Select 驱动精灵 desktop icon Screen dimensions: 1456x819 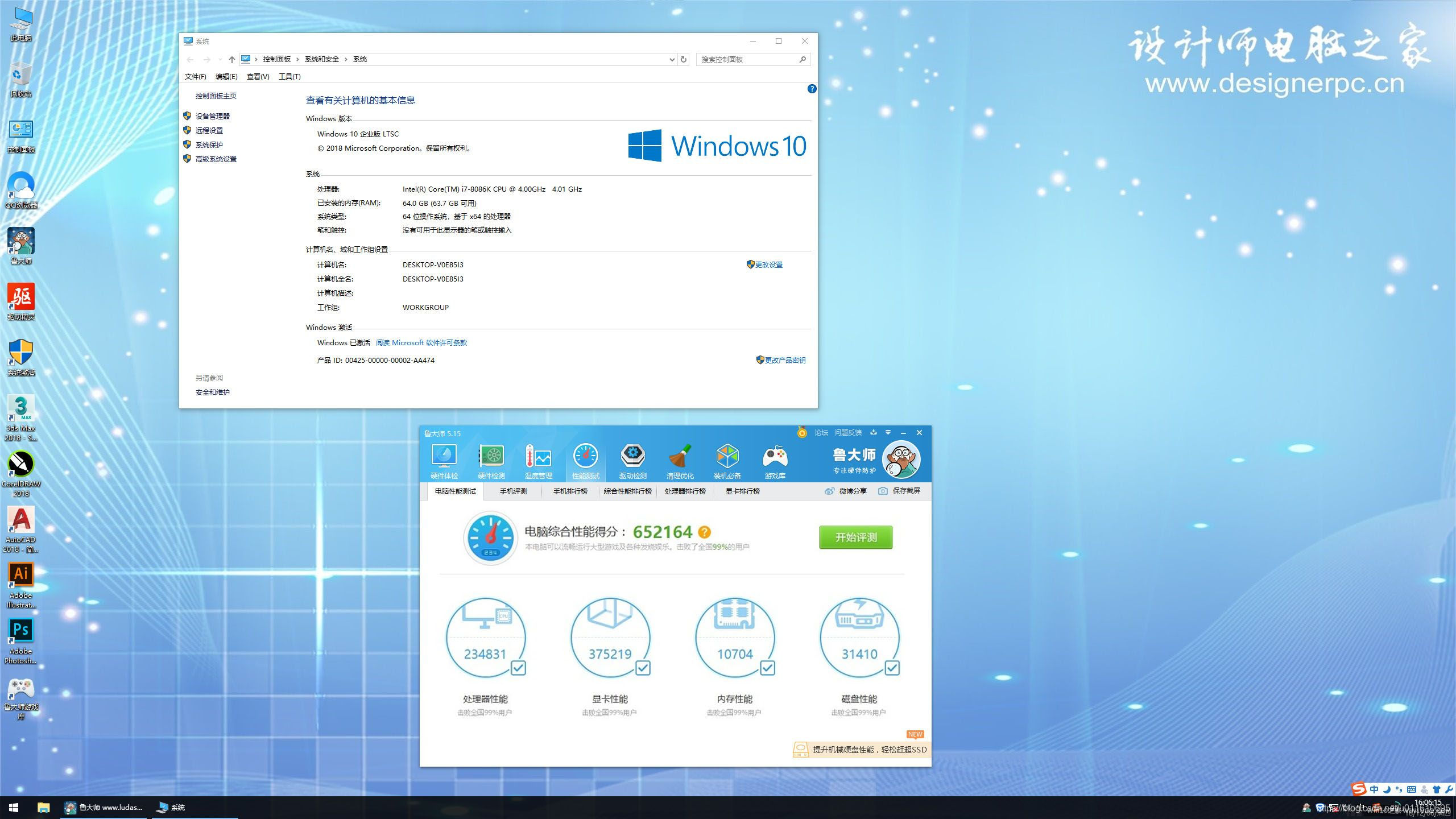pyautogui.click(x=21, y=302)
